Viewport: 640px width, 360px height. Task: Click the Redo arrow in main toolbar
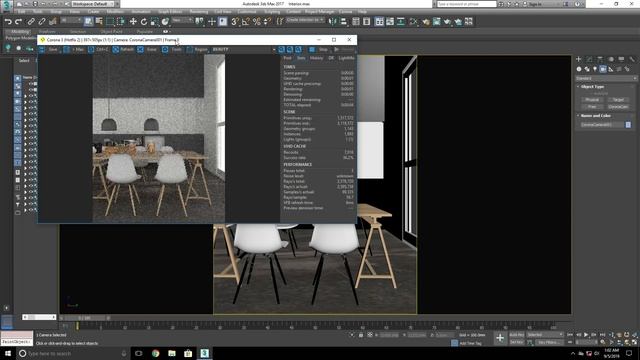[18, 21]
